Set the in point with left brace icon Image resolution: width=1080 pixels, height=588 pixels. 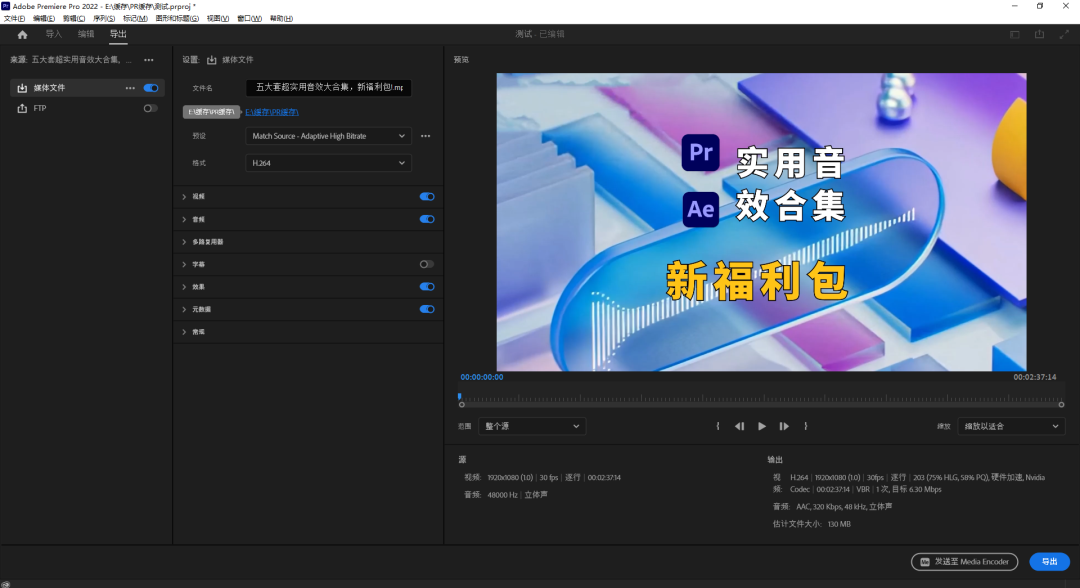717,426
